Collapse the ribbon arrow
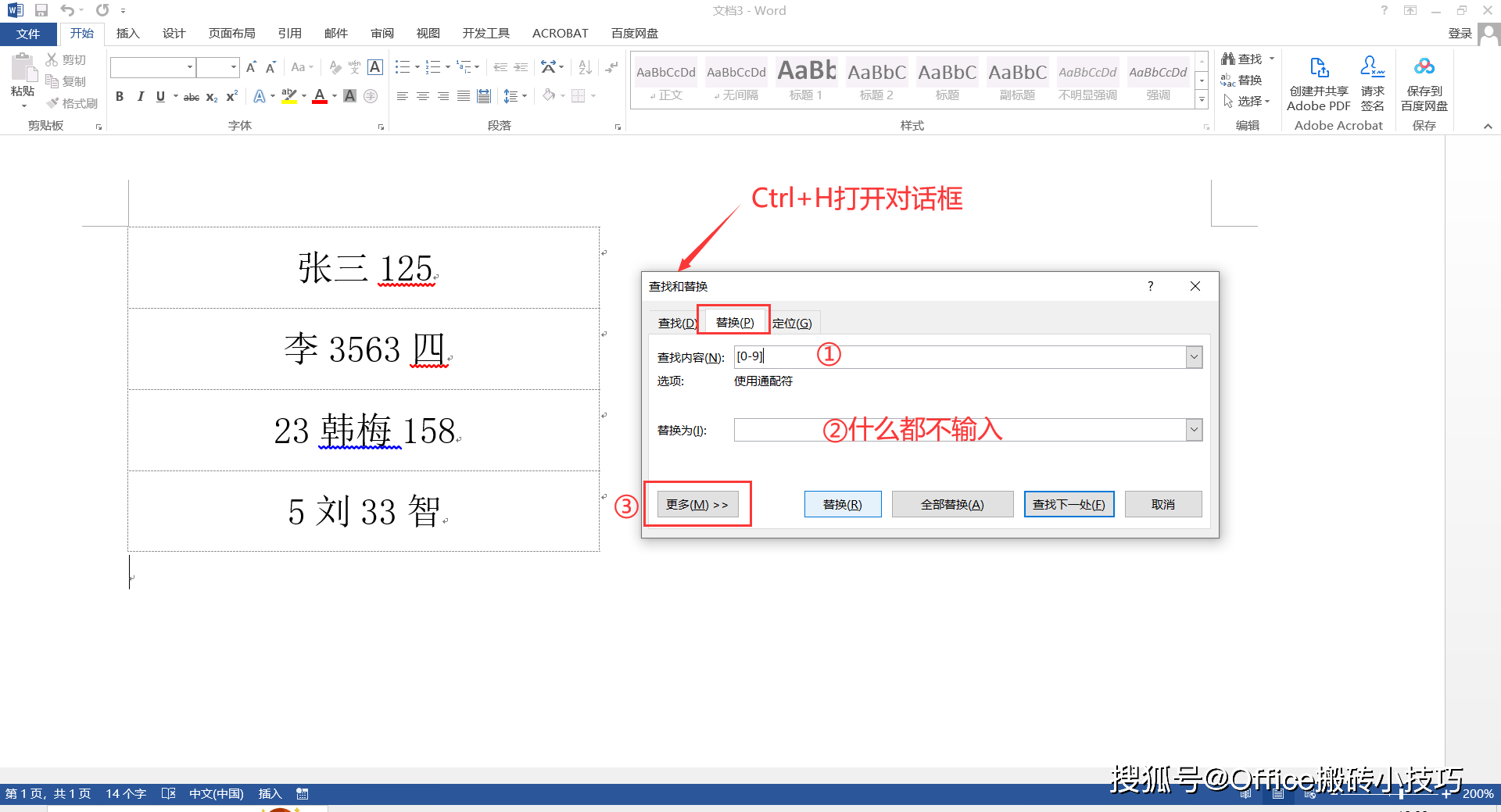This screenshot has height=812, width=1501. pos(1488,126)
